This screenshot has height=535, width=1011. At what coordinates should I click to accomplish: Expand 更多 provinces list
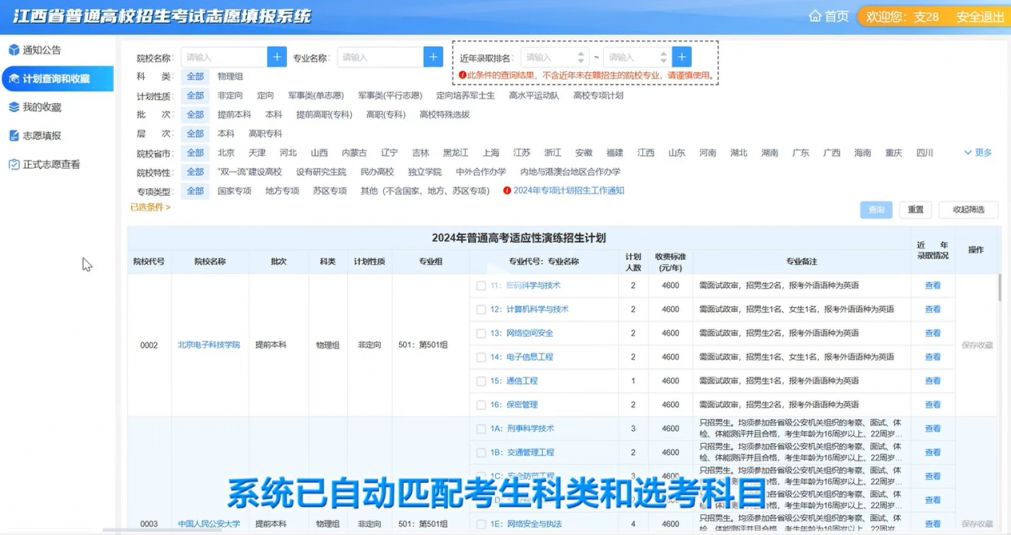click(x=977, y=153)
